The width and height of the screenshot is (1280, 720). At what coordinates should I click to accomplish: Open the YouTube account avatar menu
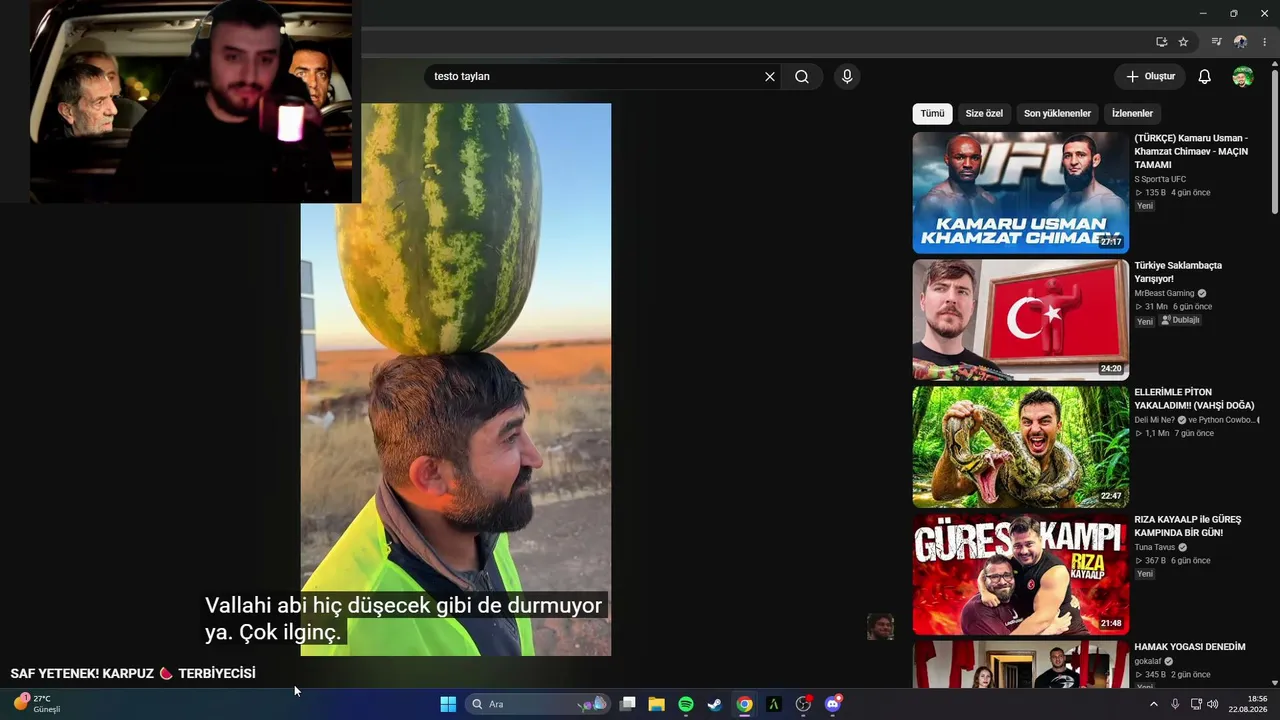coord(1243,77)
